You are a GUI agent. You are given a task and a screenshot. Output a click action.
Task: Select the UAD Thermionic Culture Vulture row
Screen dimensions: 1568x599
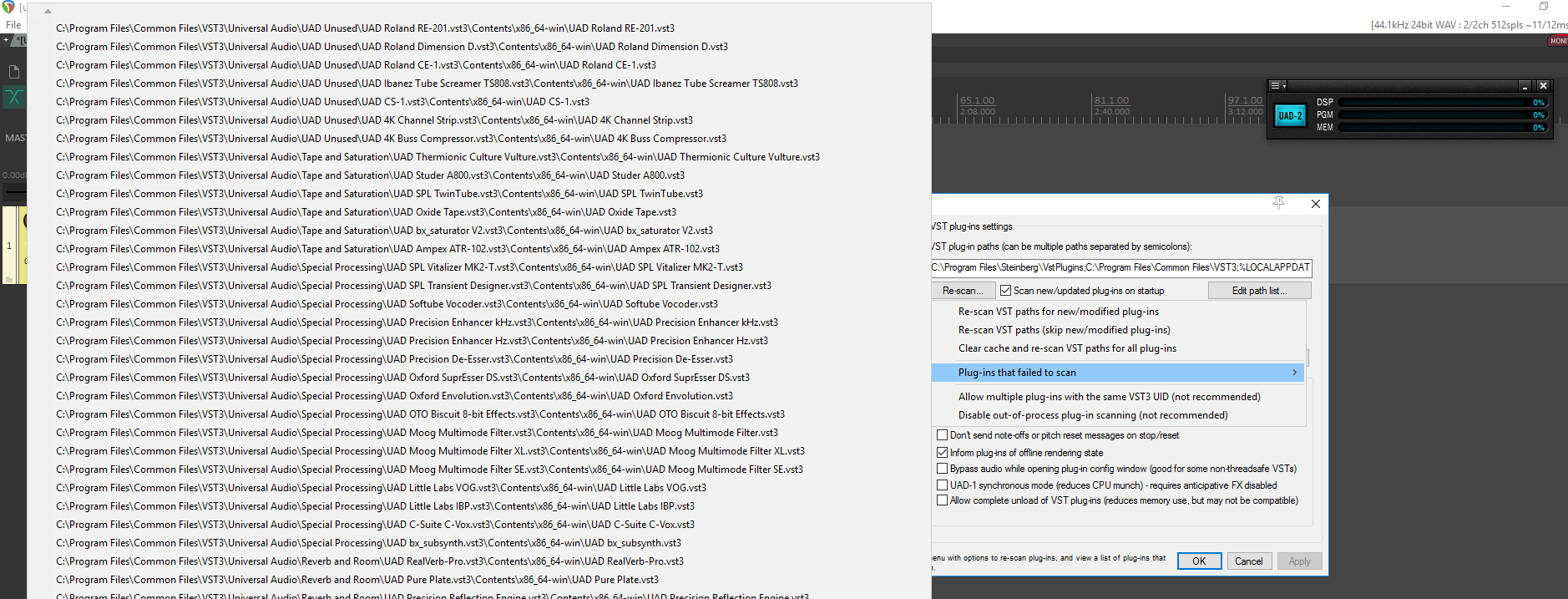coord(478,157)
